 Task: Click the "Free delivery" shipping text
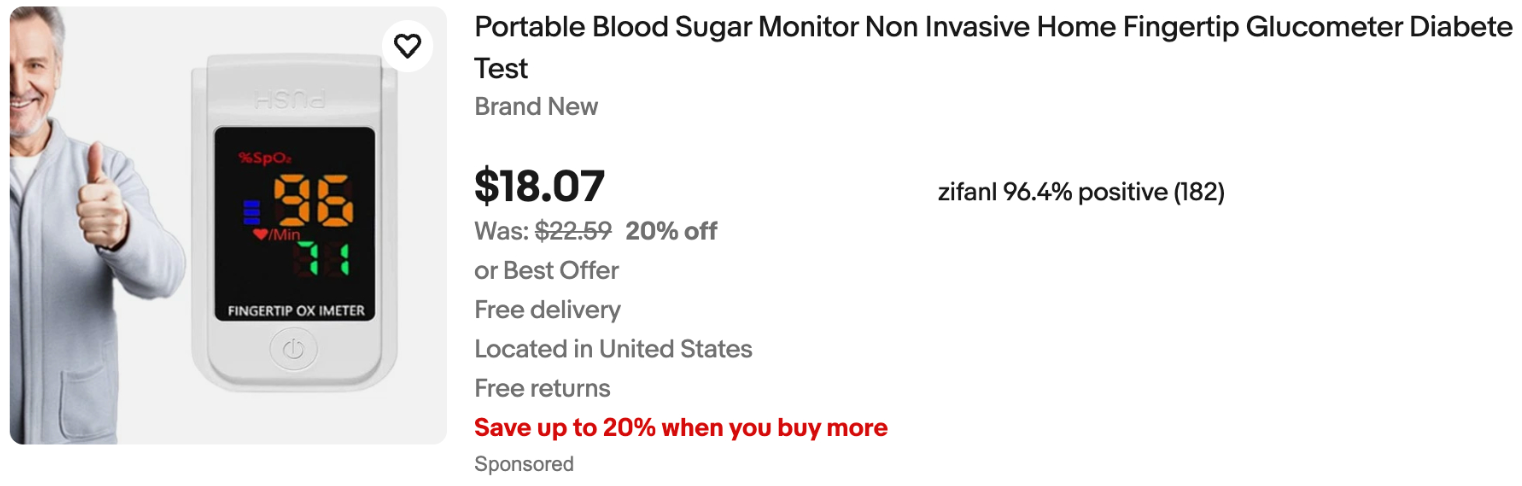tap(547, 310)
